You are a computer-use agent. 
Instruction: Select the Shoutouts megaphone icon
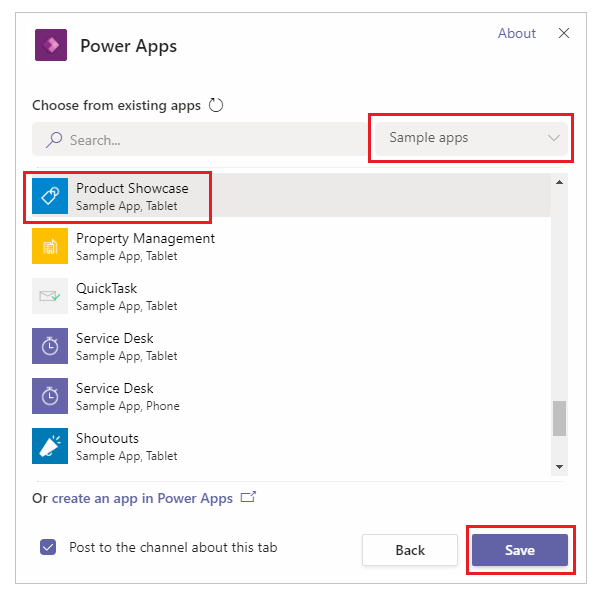coord(50,446)
